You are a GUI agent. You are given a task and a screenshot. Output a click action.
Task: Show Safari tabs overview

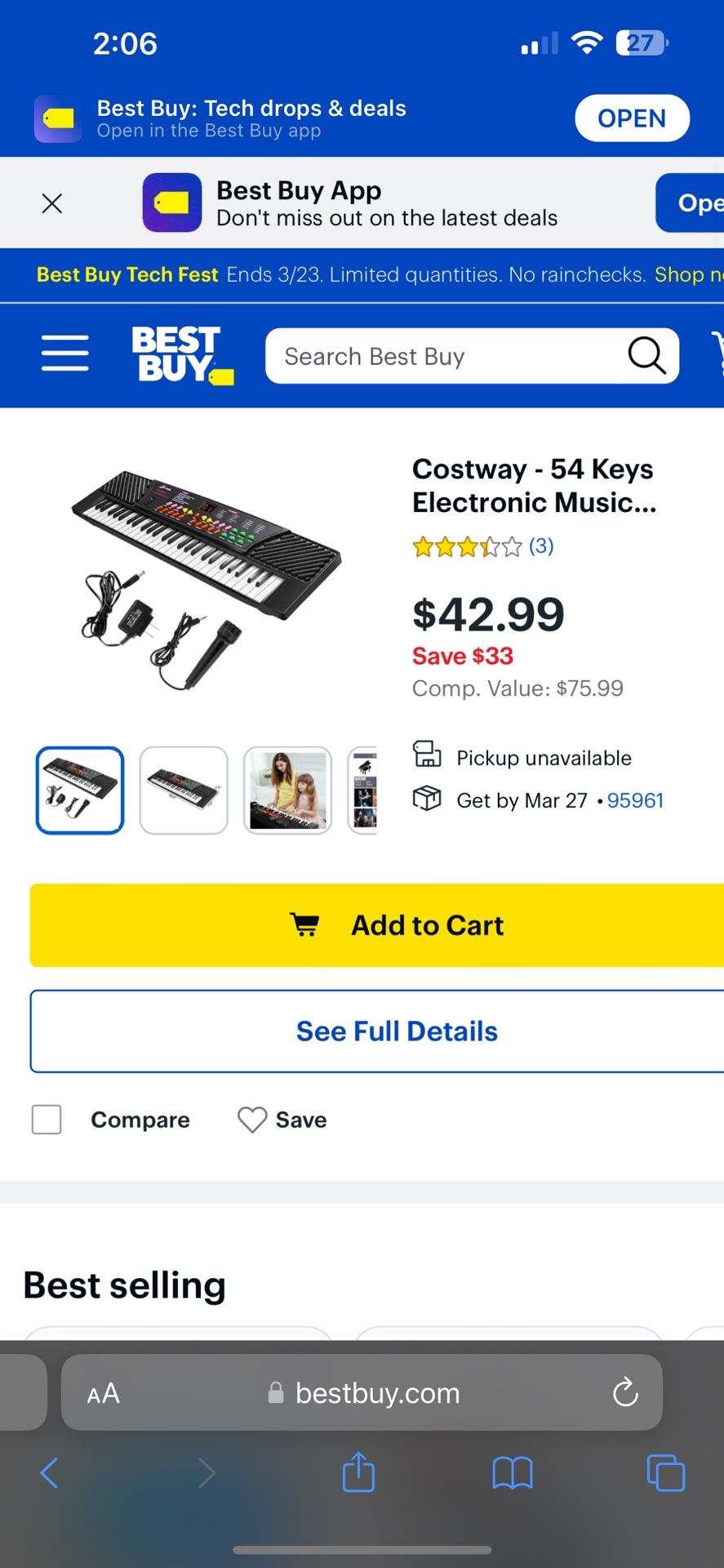click(x=665, y=1473)
